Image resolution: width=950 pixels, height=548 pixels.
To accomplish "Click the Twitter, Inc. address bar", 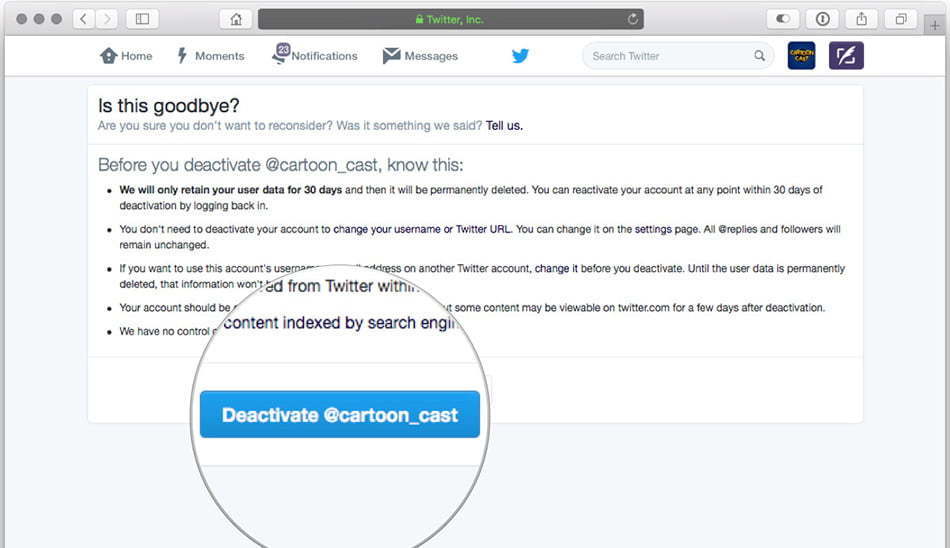I will coord(451,19).
